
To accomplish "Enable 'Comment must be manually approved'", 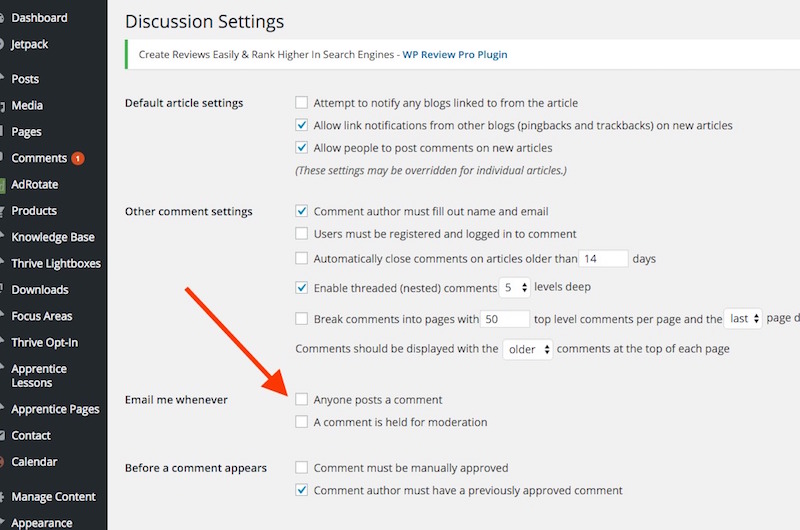I will pyautogui.click(x=302, y=468).
